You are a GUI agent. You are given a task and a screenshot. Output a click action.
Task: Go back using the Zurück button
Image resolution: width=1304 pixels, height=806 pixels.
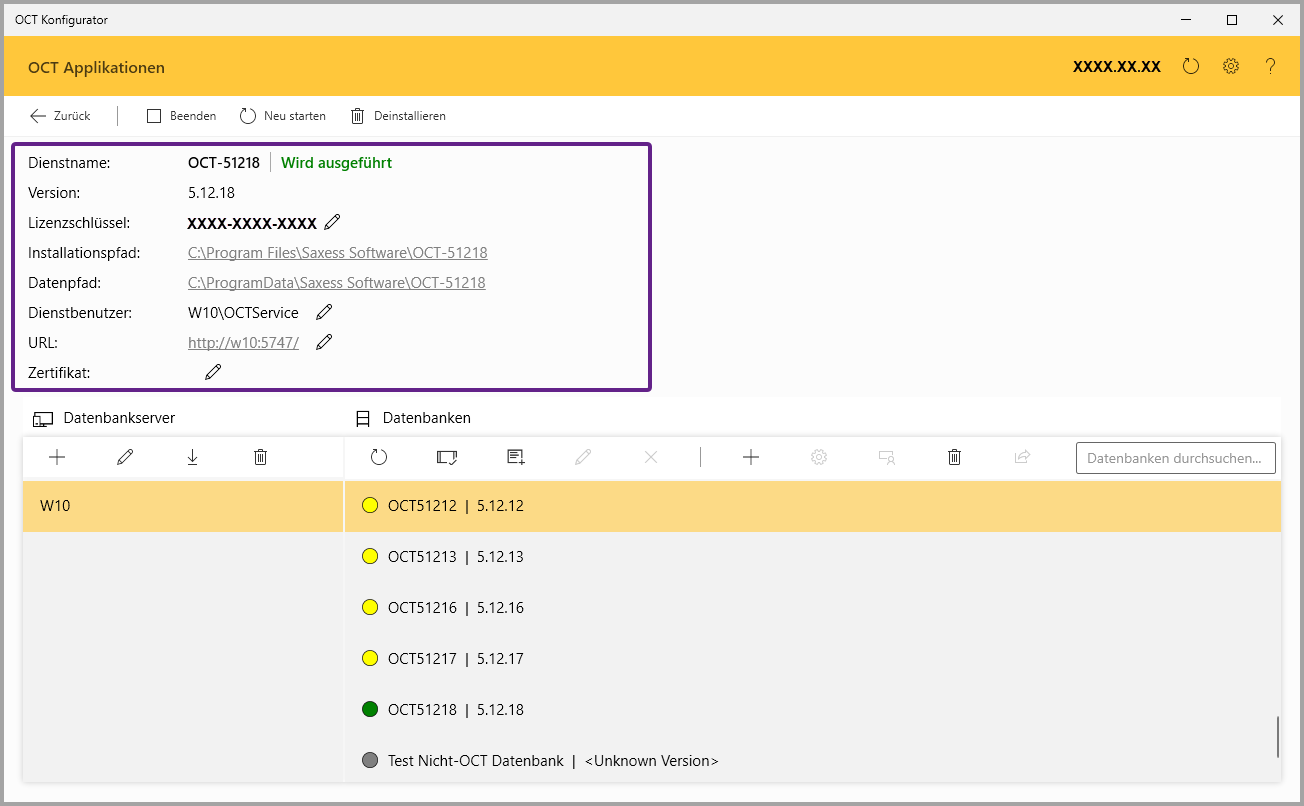click(x=61, y=116)
